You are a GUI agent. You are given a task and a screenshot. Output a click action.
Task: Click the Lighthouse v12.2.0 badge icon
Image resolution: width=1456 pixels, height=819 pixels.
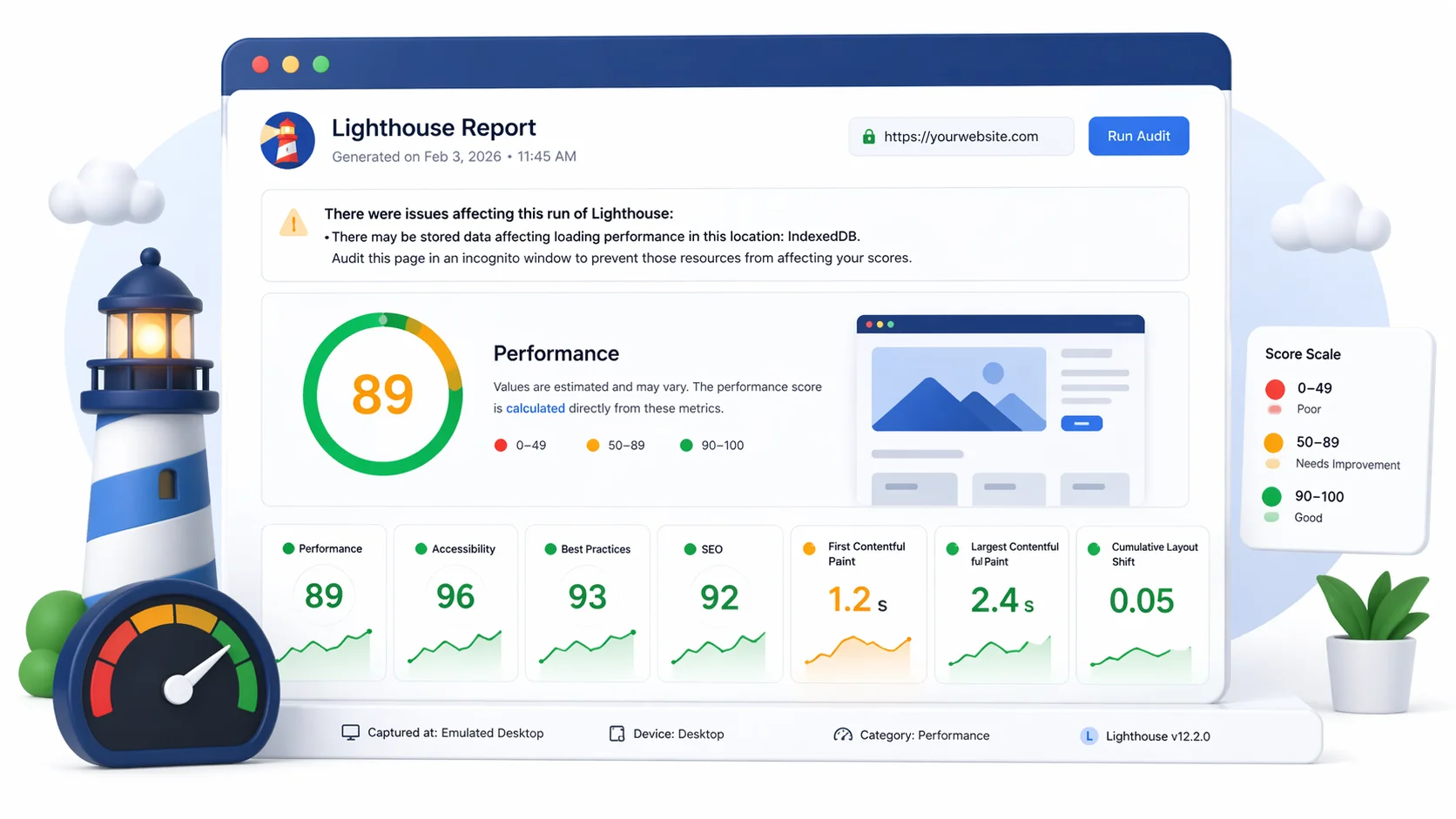coord(1089,736)
